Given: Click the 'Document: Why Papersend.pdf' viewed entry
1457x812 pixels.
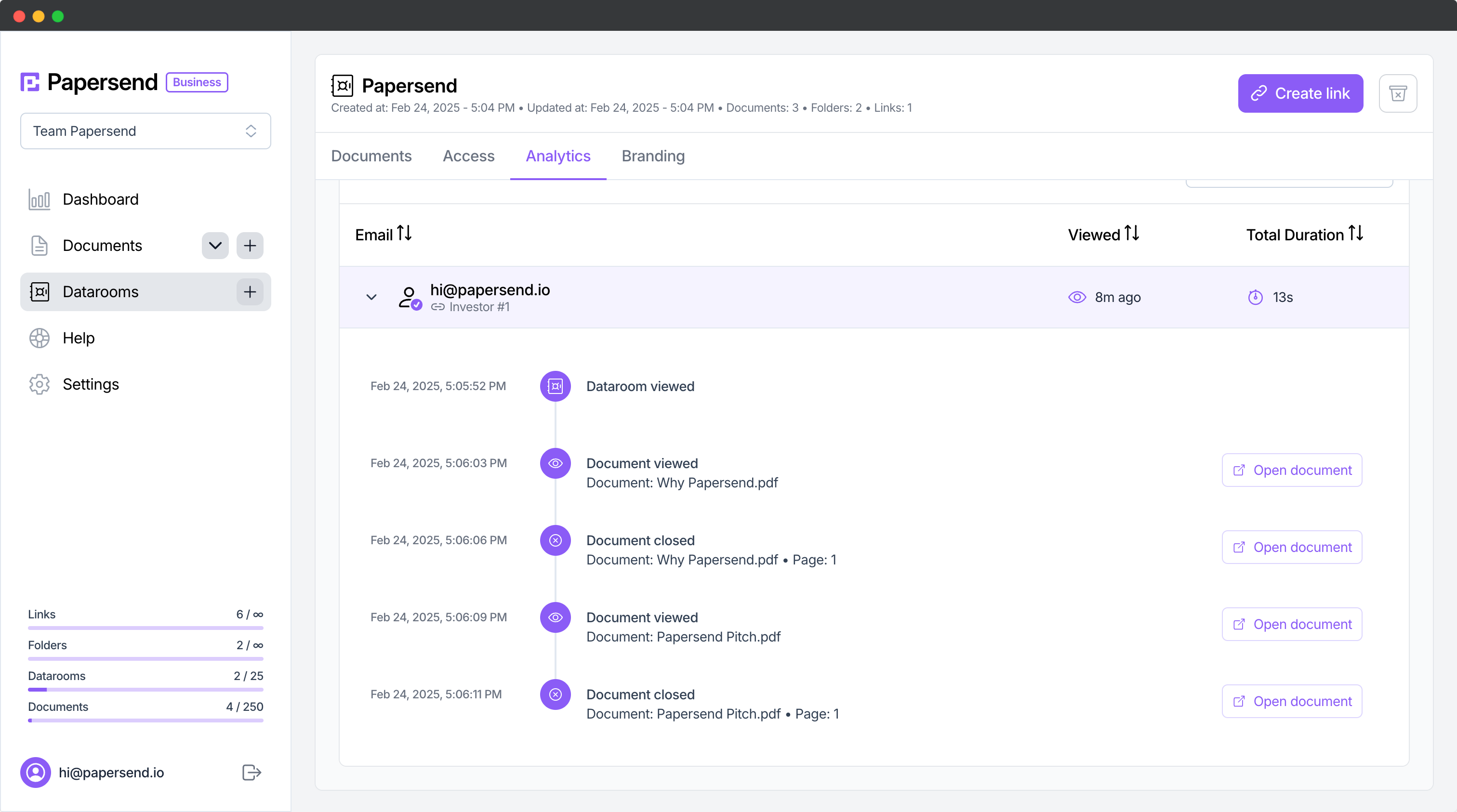Looking at the screenshot, I should [682, 483].
